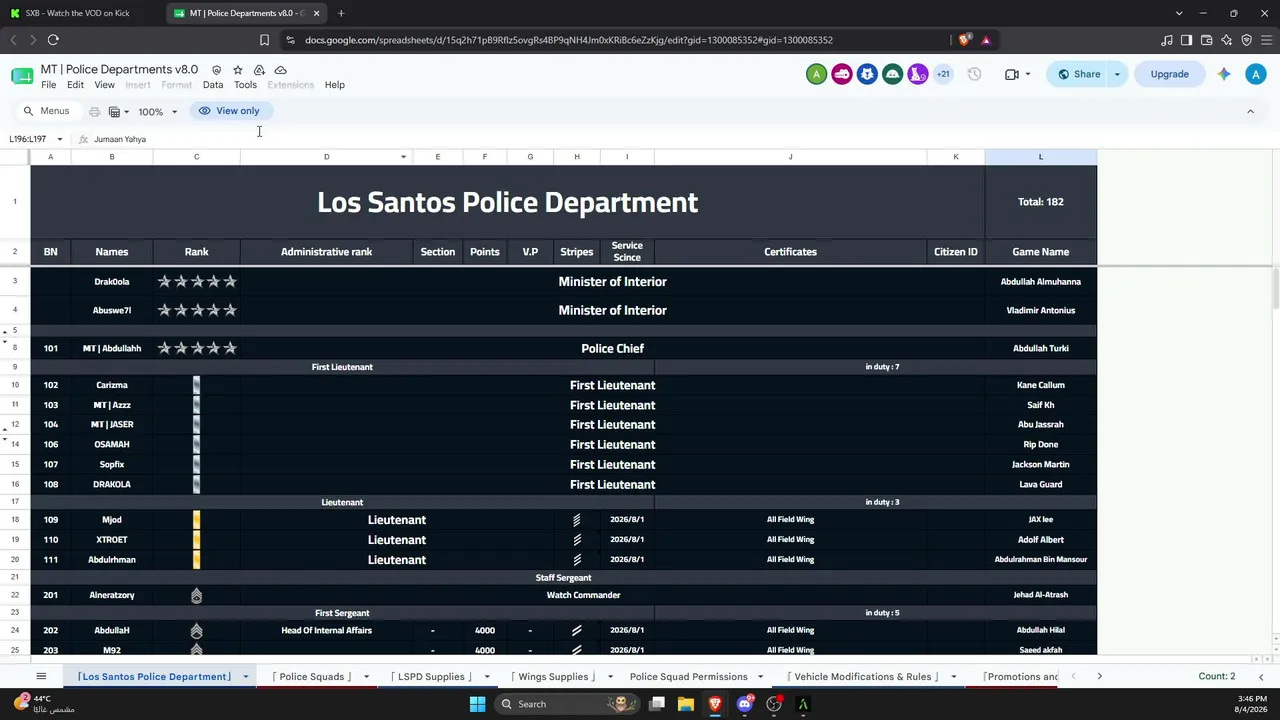Reload the page in the browser
1280x720 pixels.
(53, 40)
